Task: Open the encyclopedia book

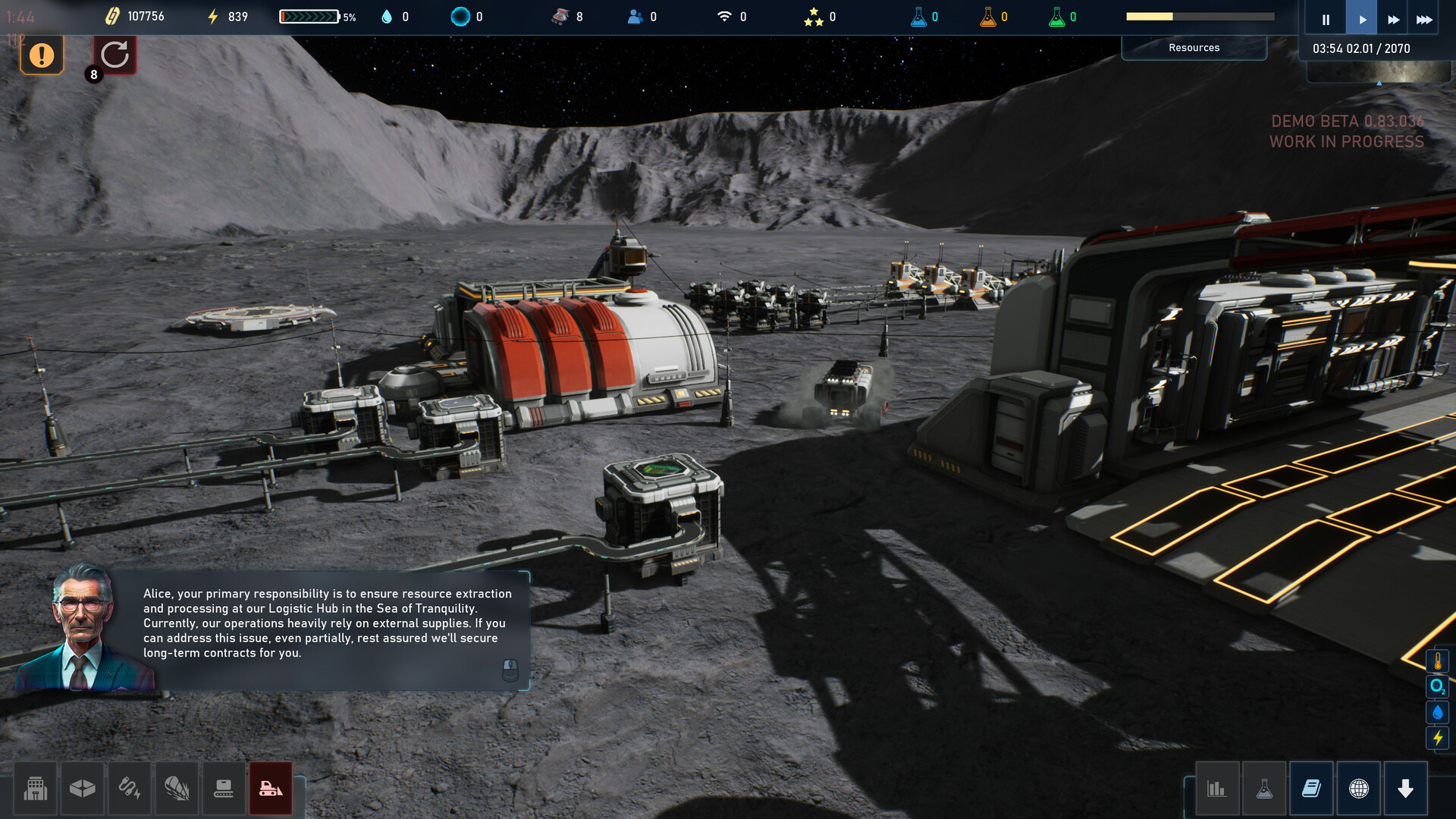Action: 1313,789
